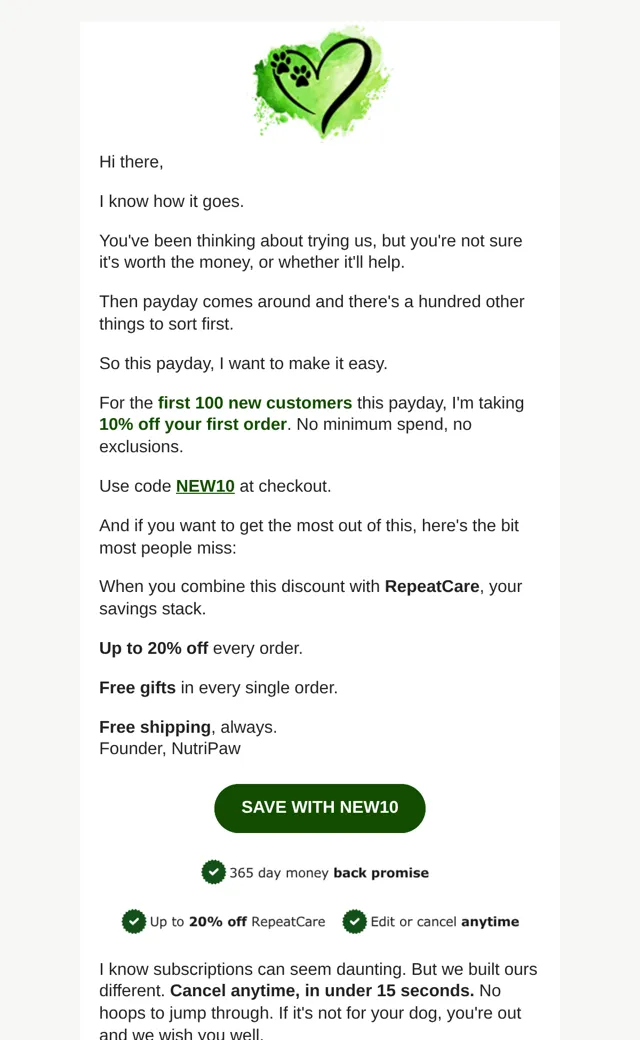Image resolution: width=640 pixels, height=1040 pixels.
Task: Click the SAVE WITH NEW10 button
Action: click(320, 808)
